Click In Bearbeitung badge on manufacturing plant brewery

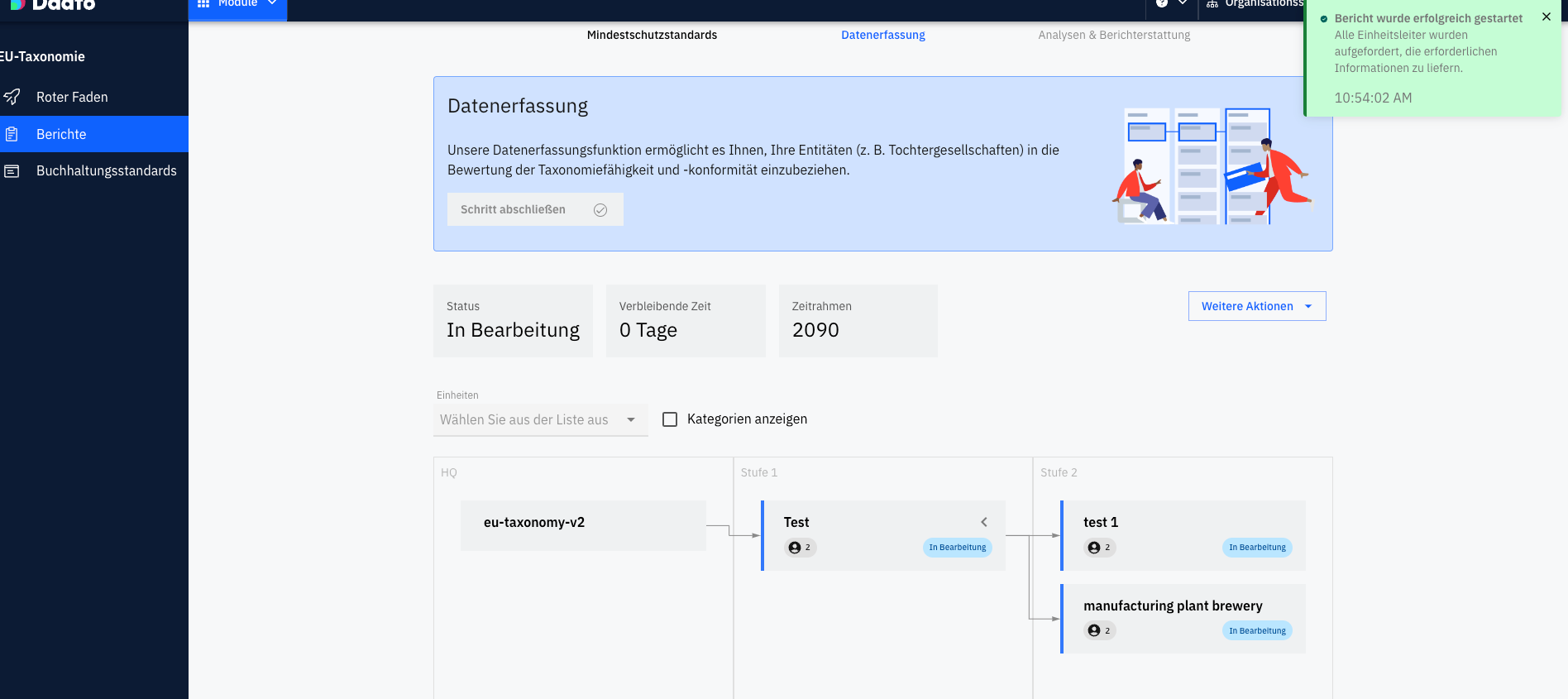[1257, 630]
